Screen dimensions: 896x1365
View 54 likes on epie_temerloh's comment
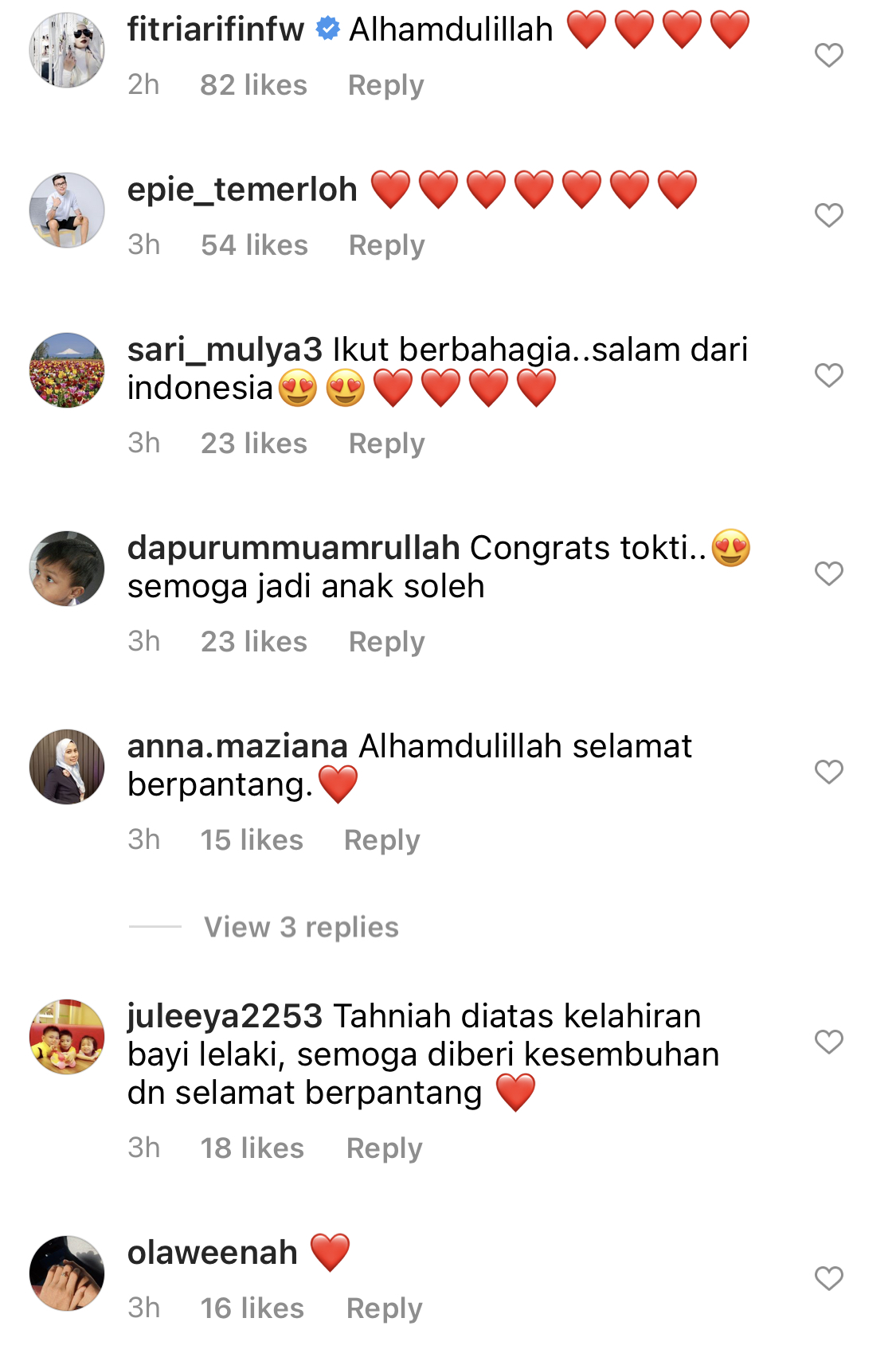254,245
